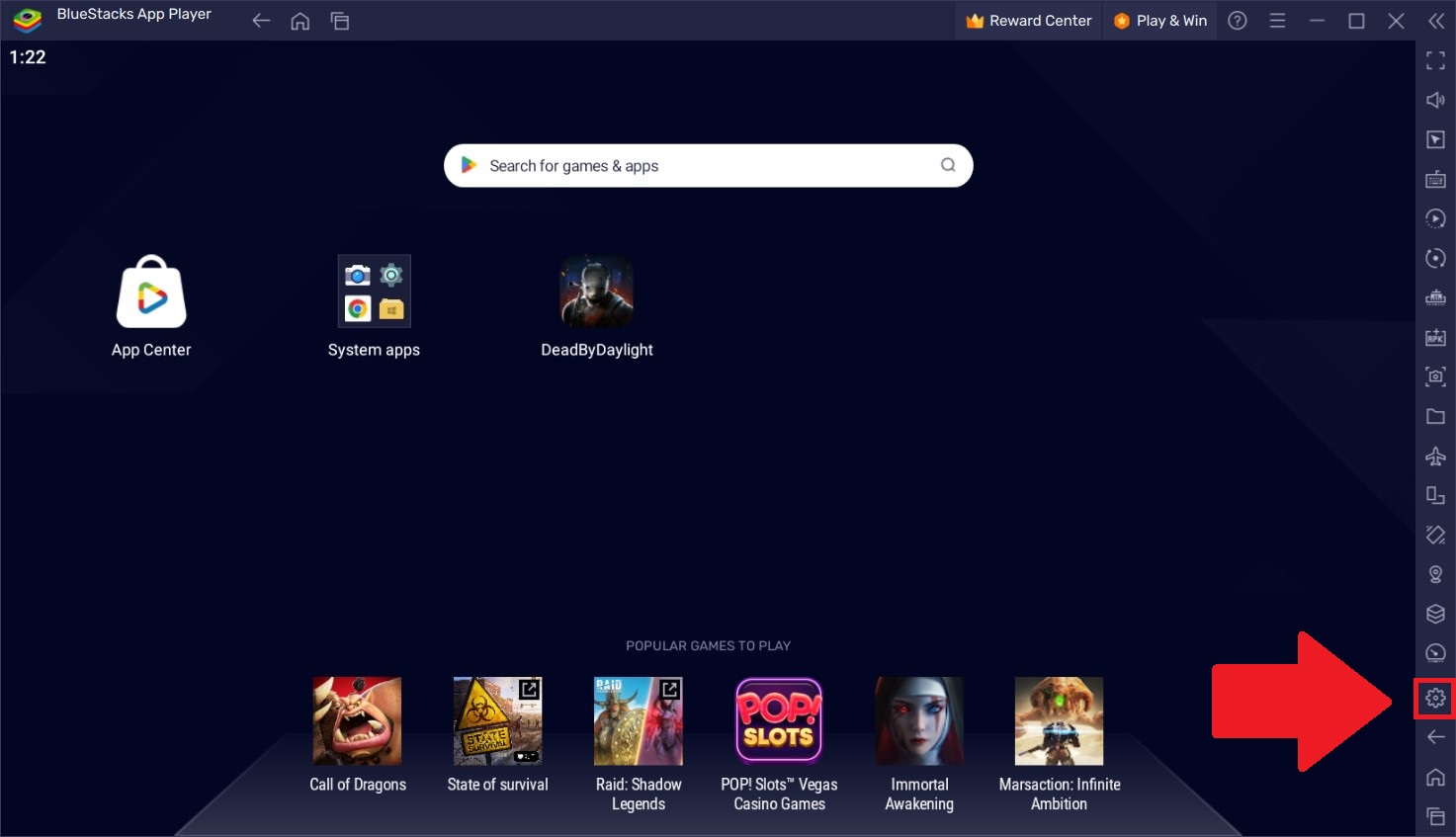Open the System apps folder
Image resolution: width=1456 pixels, height=837 pixels.
(374, 306)
